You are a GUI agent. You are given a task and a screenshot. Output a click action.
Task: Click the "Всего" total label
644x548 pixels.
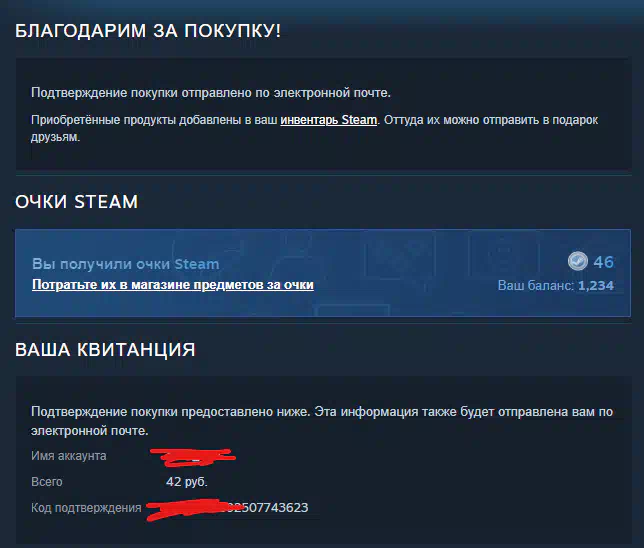47,482
